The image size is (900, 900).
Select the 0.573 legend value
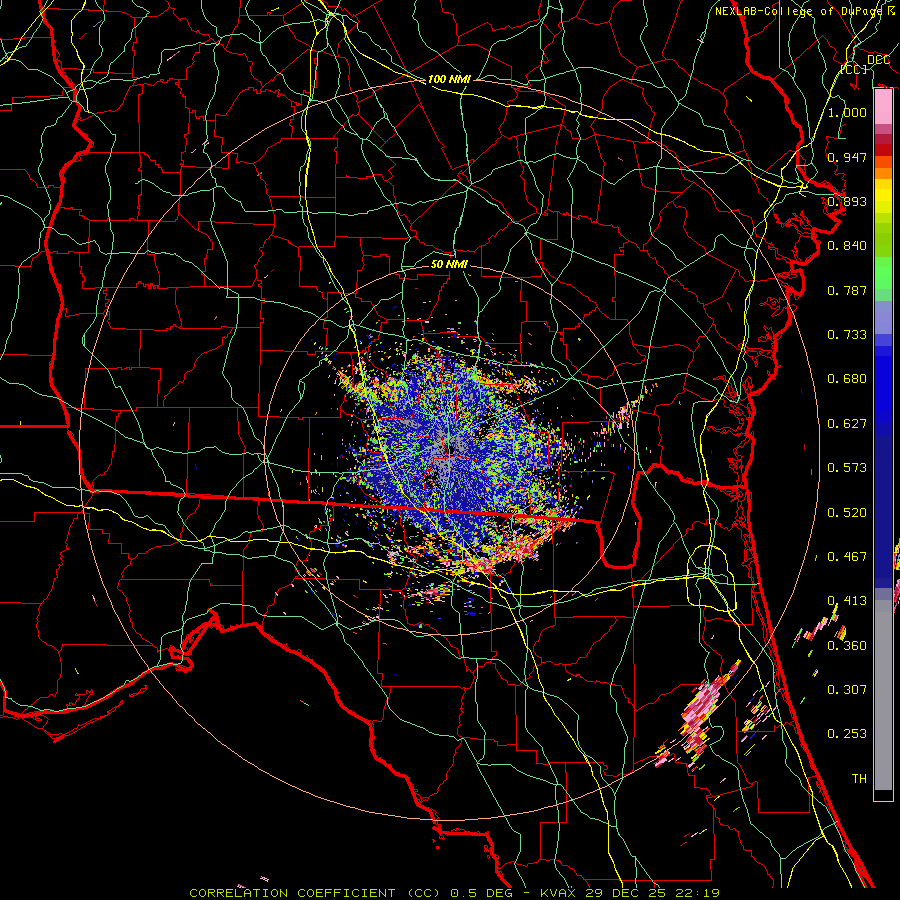[847, 467]
